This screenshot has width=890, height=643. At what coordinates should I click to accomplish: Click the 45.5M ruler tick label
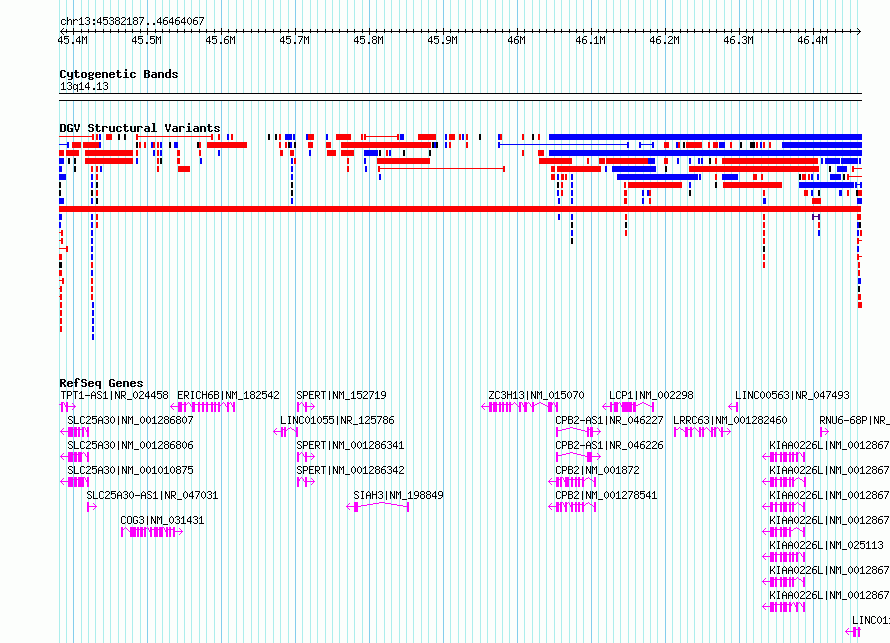pyautogui.click(x=146, y=40)
